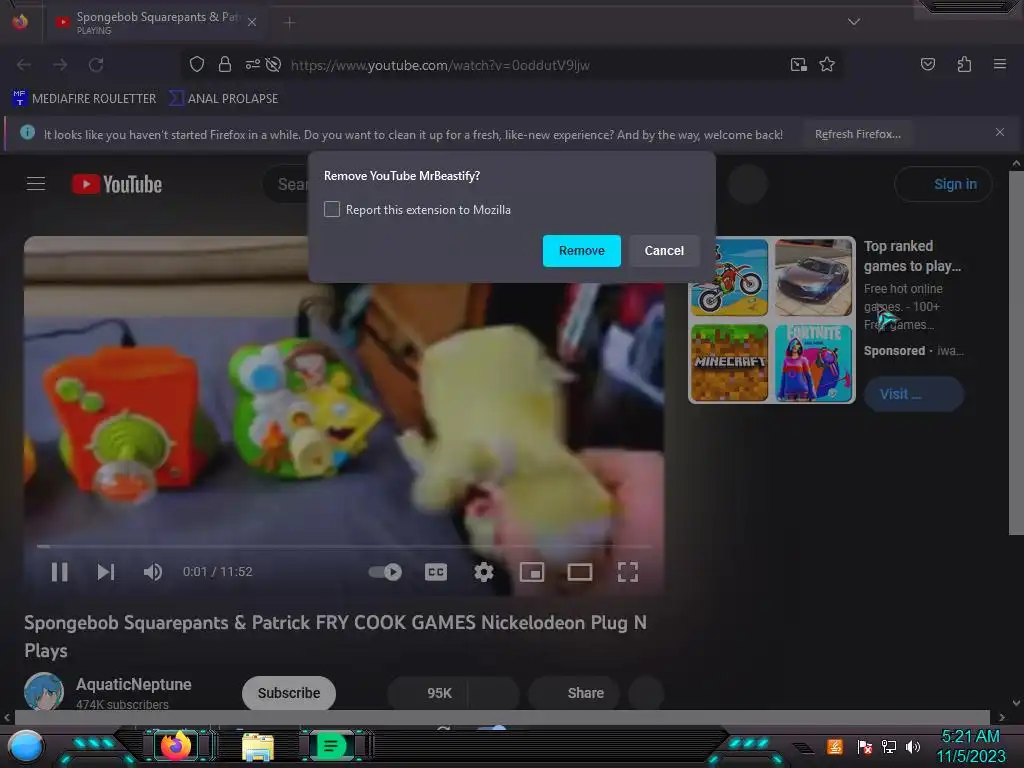Click the YouTube URL address field
The image size is (1024, 768).
(440, 65)
